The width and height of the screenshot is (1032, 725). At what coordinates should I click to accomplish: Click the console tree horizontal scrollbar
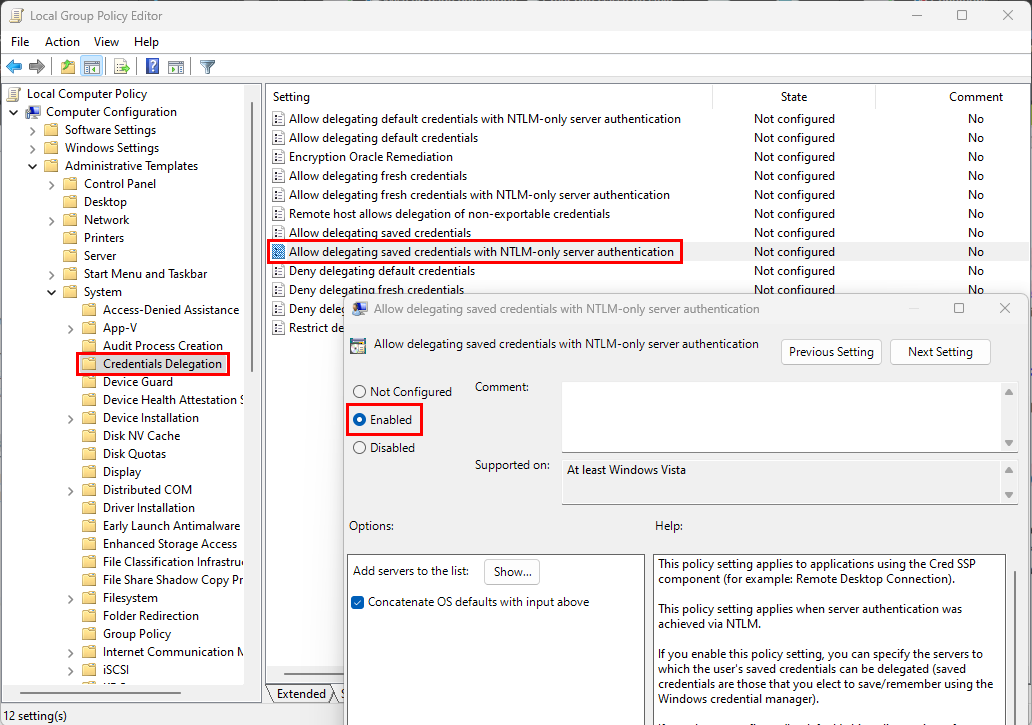click(100, 693)
